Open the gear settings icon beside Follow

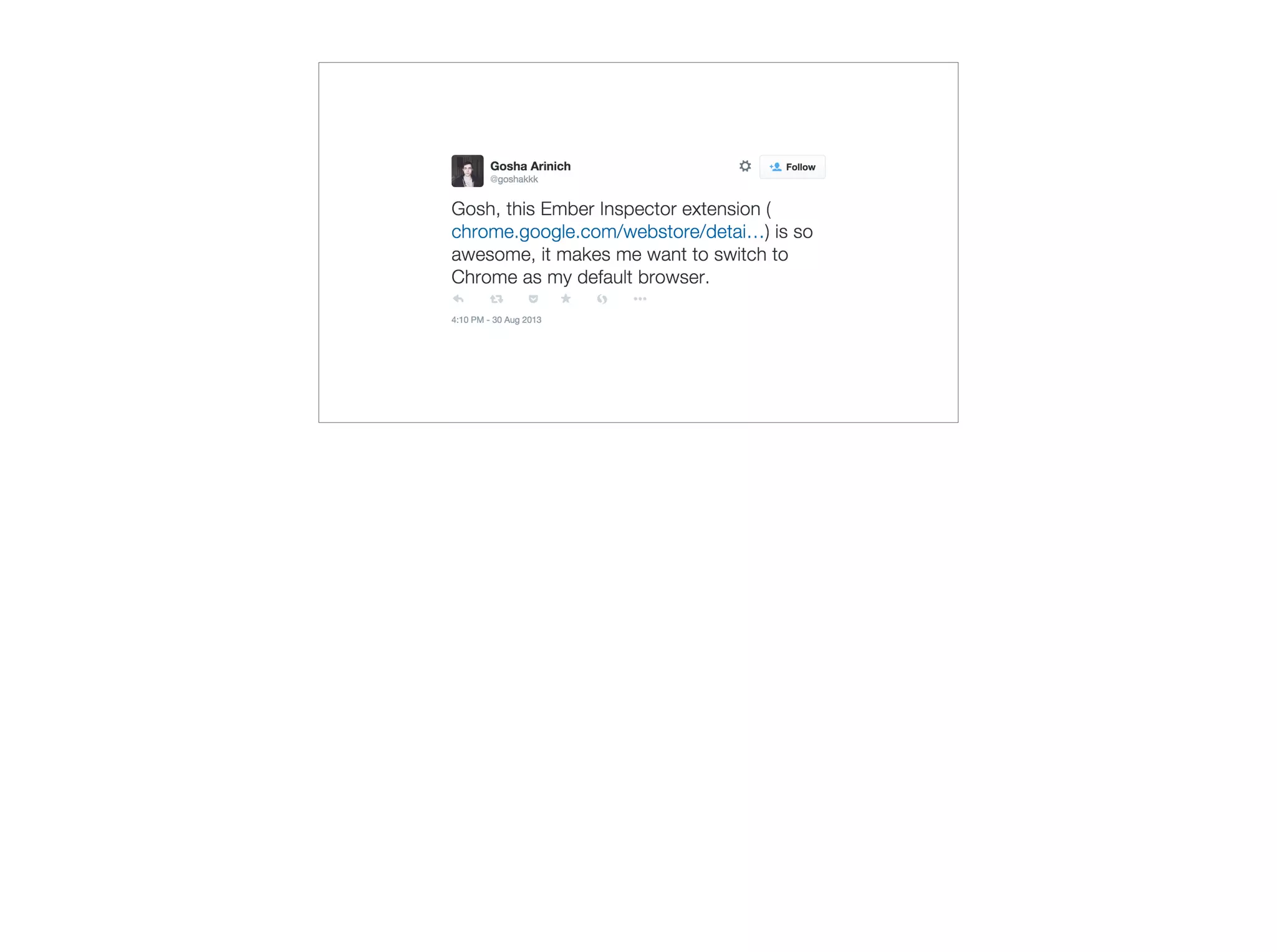(745, 166)
